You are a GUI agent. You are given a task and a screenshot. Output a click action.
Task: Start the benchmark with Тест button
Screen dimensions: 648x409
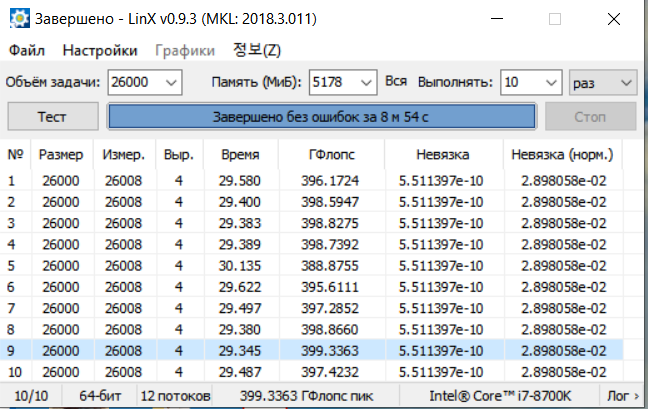click(x=53, y=117)
